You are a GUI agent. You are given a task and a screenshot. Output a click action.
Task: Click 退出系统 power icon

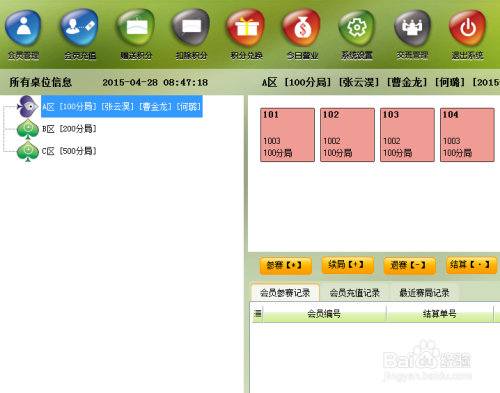pos(468,28)
